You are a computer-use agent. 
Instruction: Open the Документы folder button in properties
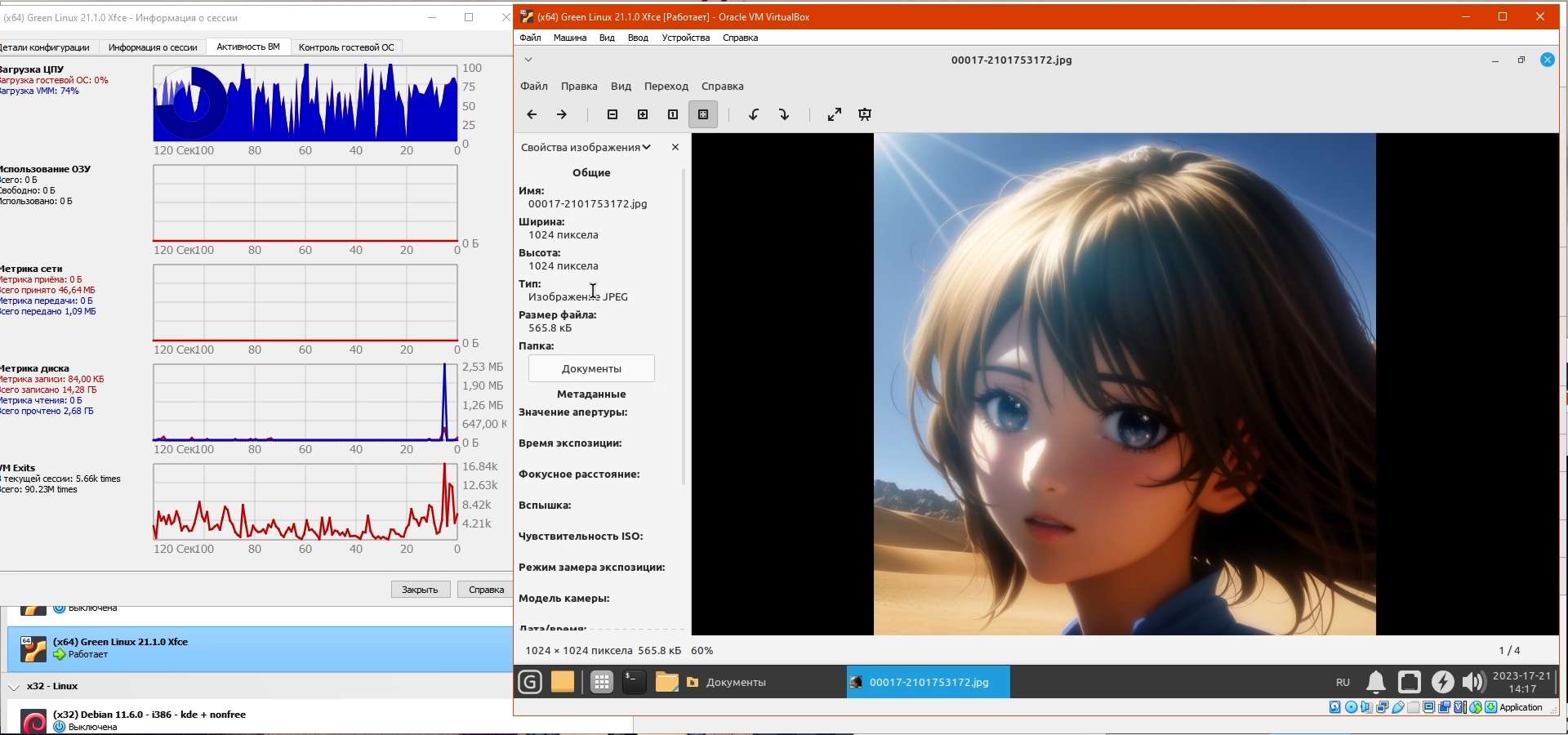point(591,368)
